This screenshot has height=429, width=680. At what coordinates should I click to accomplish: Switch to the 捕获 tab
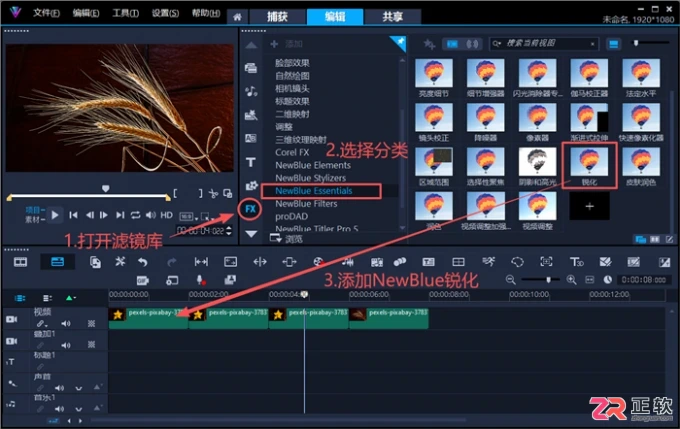(277, 17)
